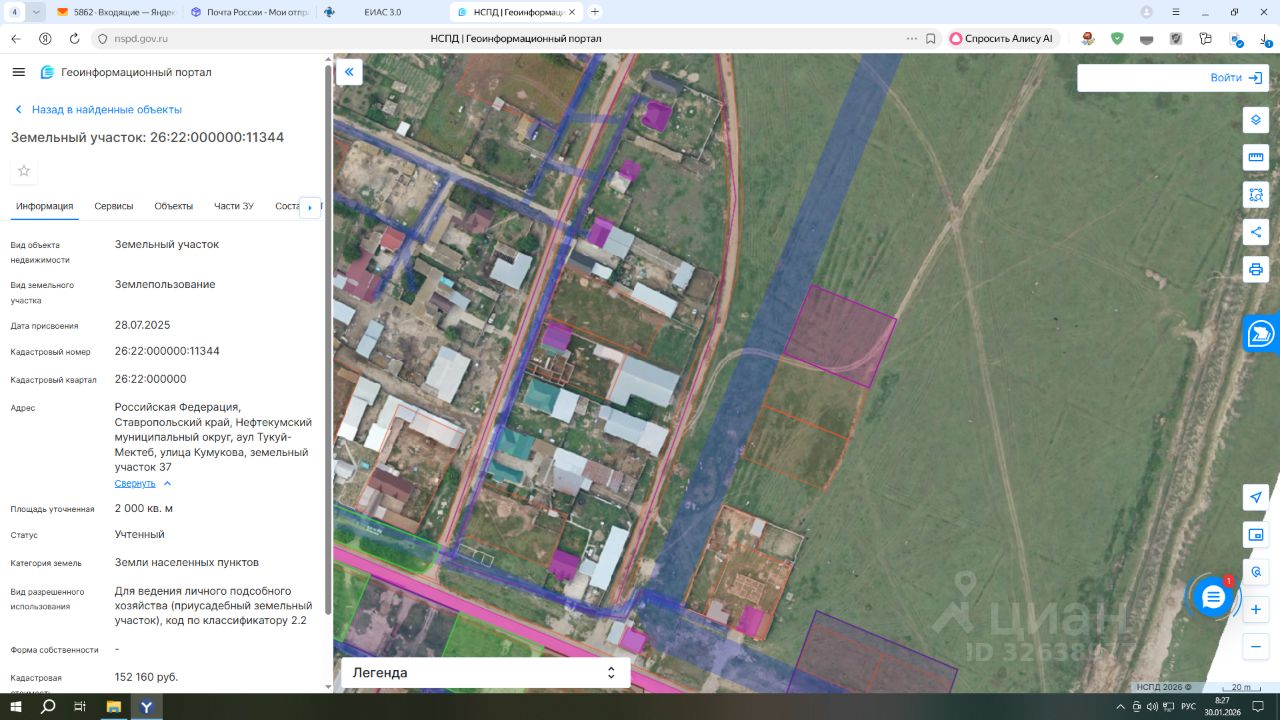Open the support chat bubble
Image resolution: width=1280 pixels, height=720 pixels.
click(1213, 597)
